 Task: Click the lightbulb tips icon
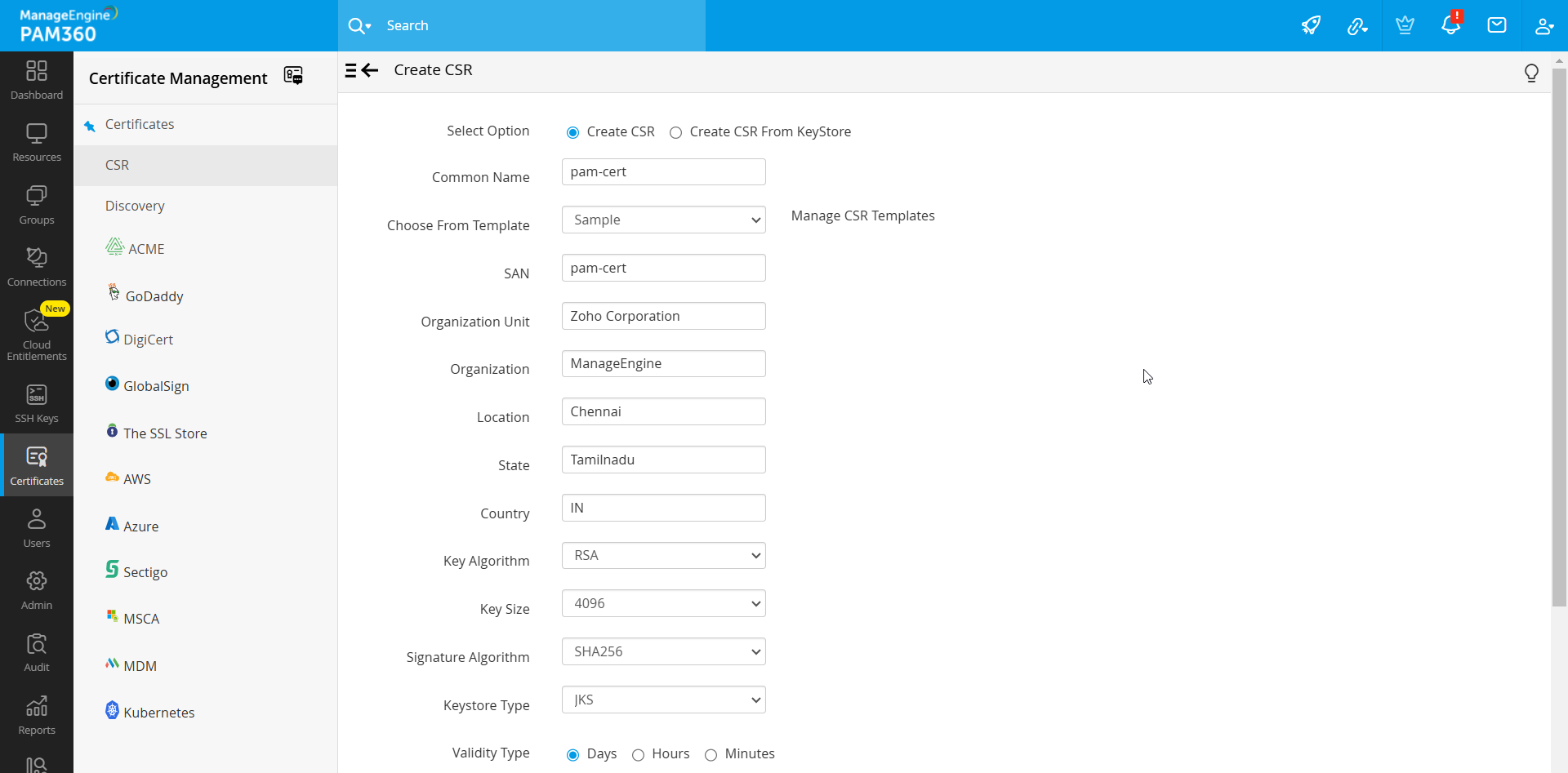pos(1531,73)
